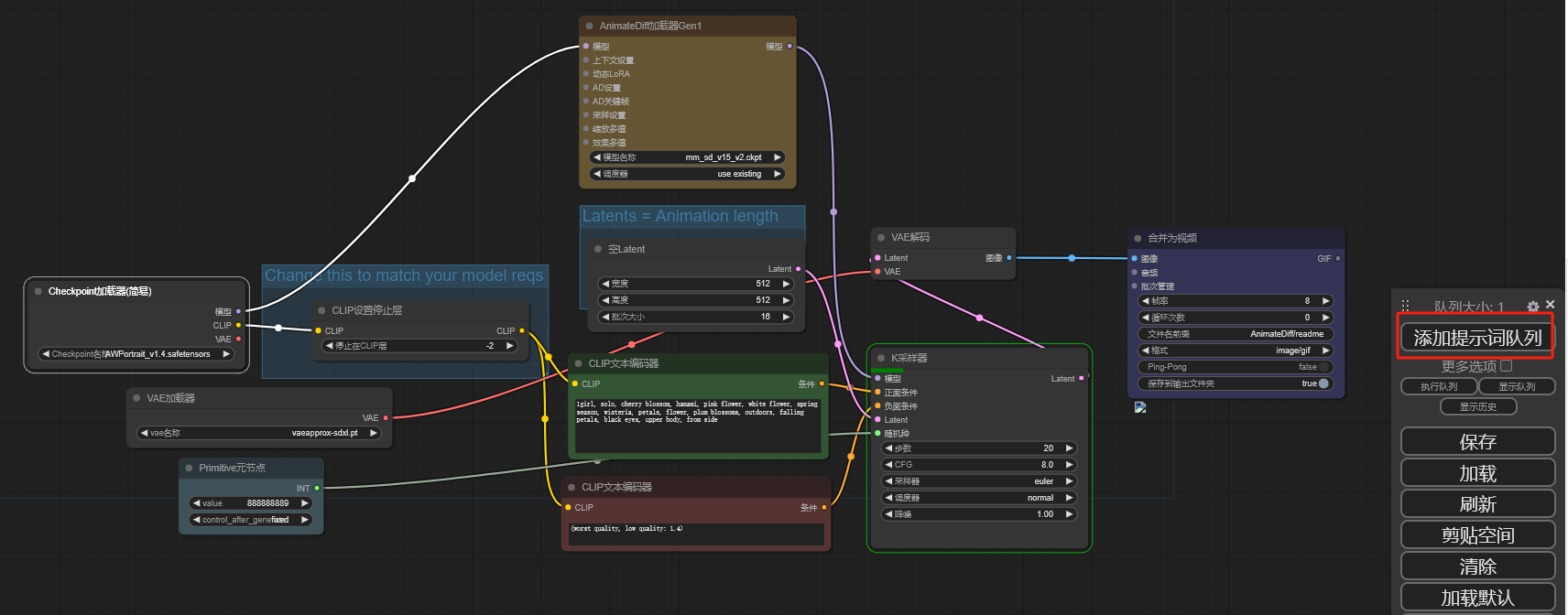Click the collapse dot on 空Latent node
1568x615 pixels.
pyautogui.click(x=598, y=249)
